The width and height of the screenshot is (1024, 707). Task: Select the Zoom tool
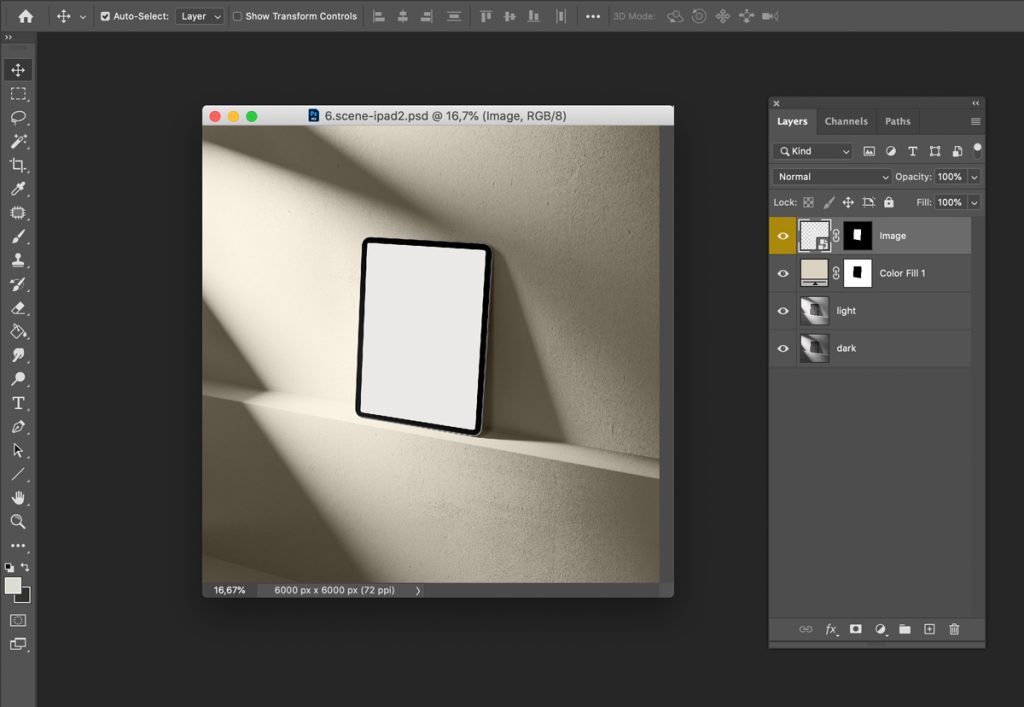pyautogui.click(x=18, y=522)
